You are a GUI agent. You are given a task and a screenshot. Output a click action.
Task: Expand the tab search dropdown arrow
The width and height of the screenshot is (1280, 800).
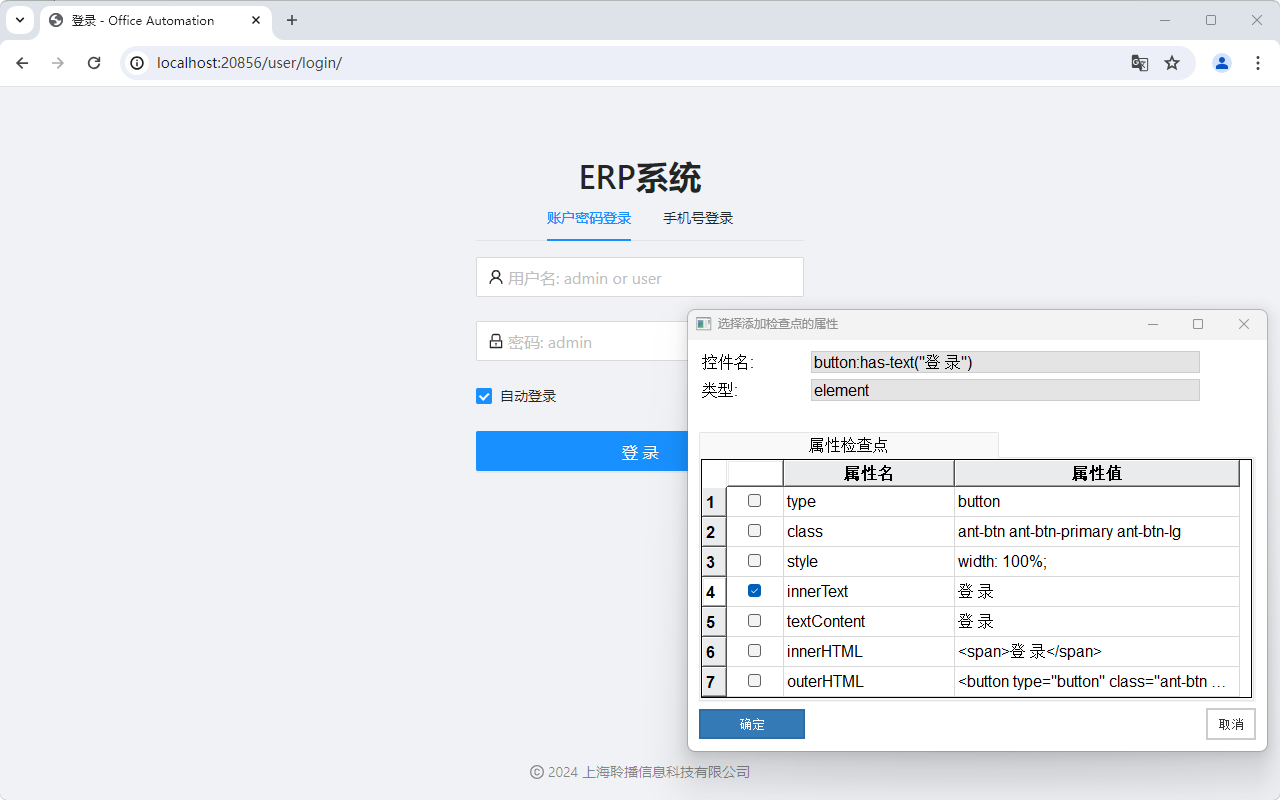[19, 20]
